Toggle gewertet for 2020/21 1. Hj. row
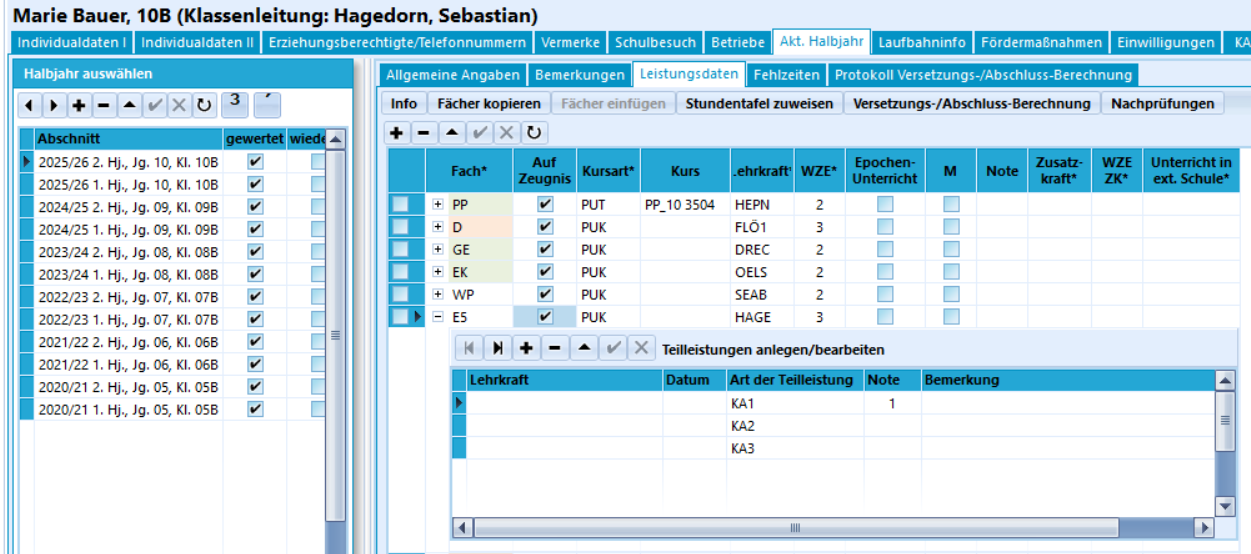 coord(255,409)
